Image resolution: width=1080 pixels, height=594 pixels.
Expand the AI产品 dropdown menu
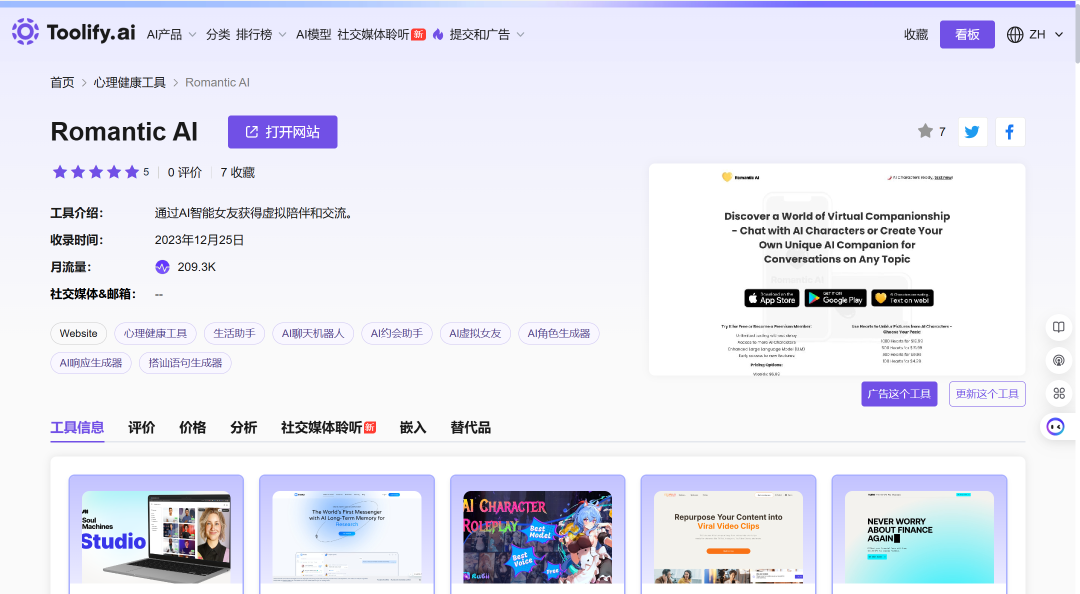(172, 34)
